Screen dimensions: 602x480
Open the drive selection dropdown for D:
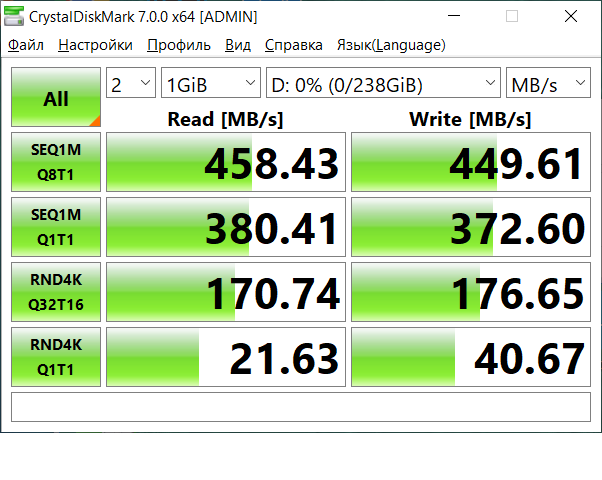click(x=383, y=85)
